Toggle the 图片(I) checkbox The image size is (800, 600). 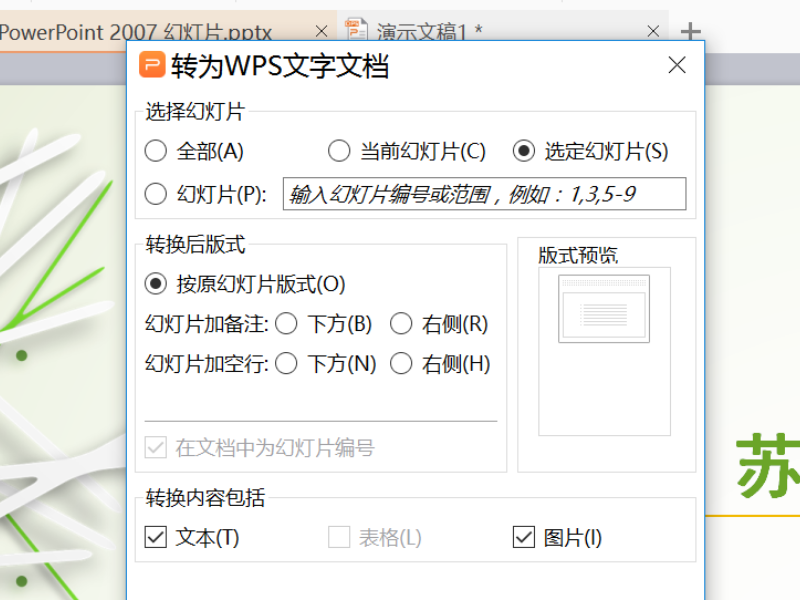(x=523, y=538)
